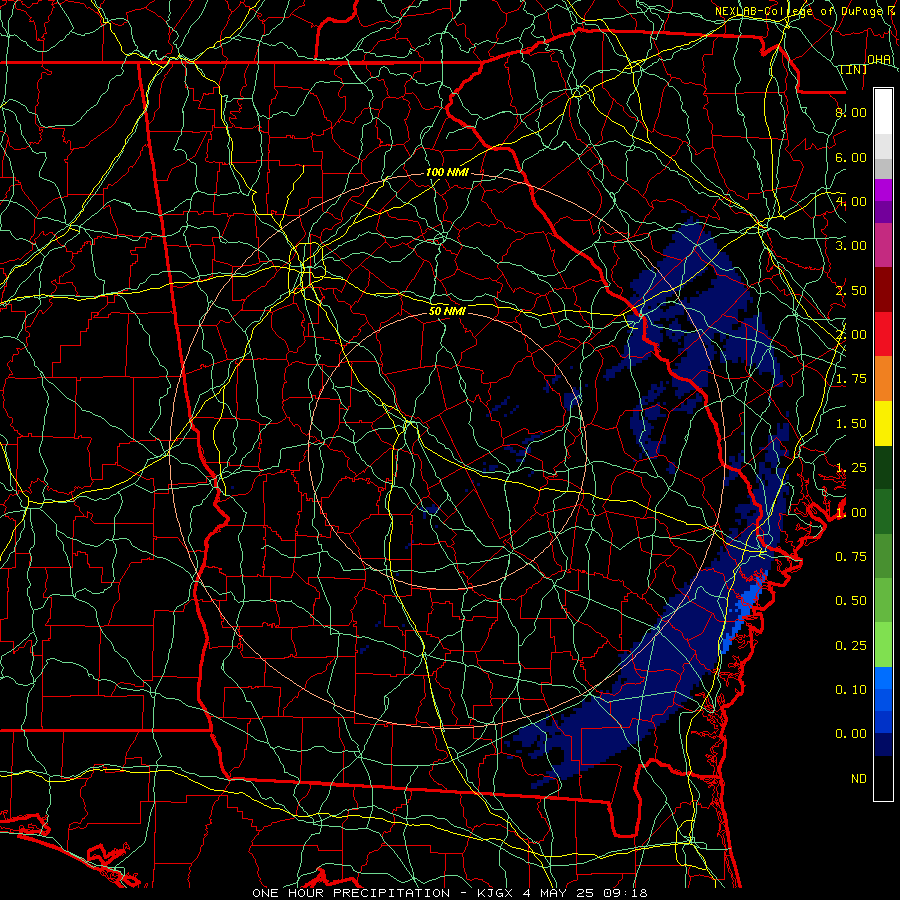Viewport: 900px width, 900px height.
Task: Click the OHA product label
Action: [x=879, y=59]
